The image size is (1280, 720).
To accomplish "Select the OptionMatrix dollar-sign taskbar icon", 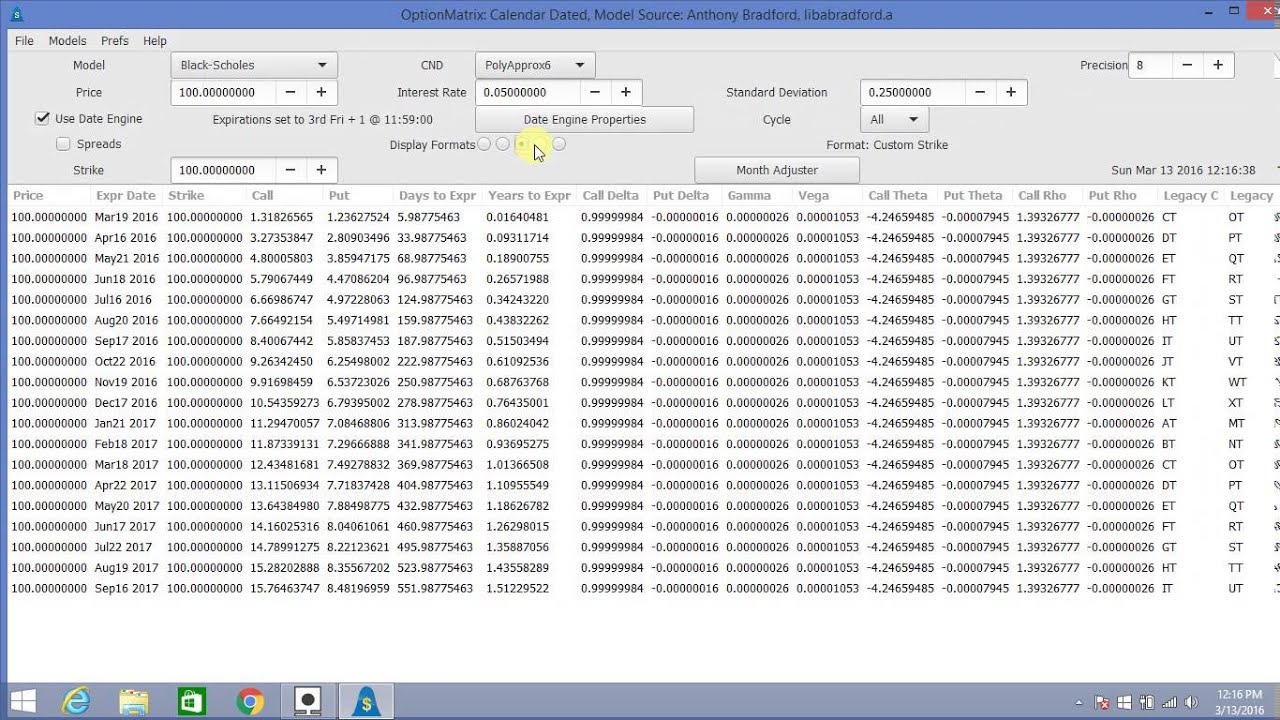I will 366,702.
